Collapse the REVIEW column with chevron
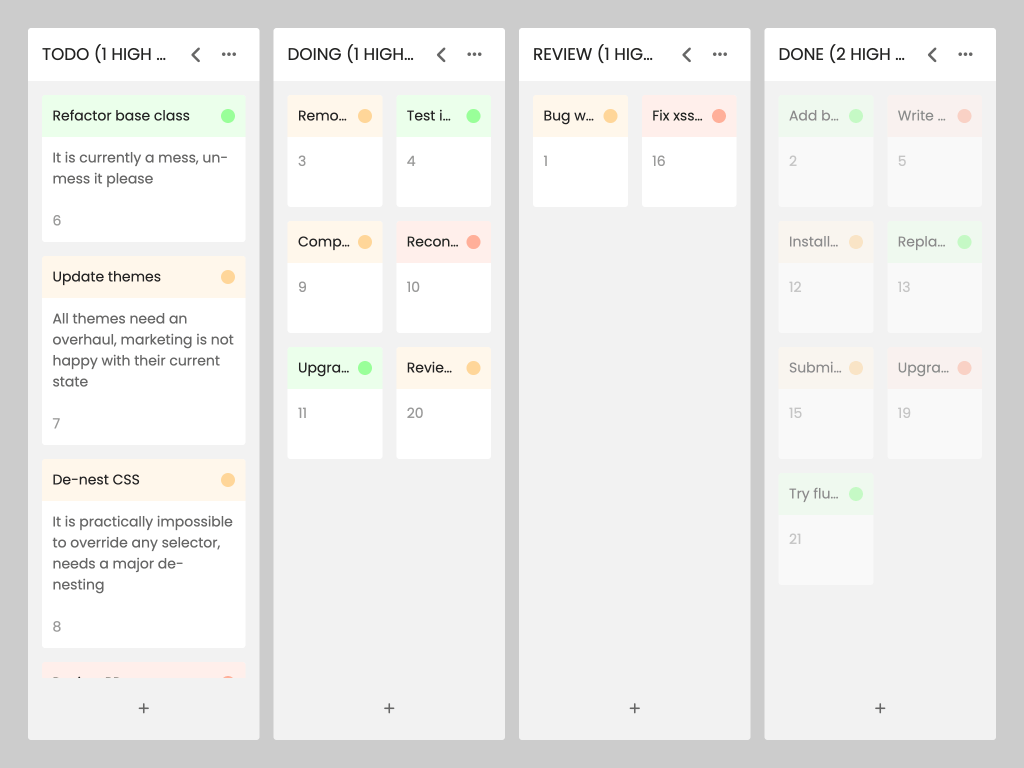This screenshot has width=1024, height=768. pos(687,55)
